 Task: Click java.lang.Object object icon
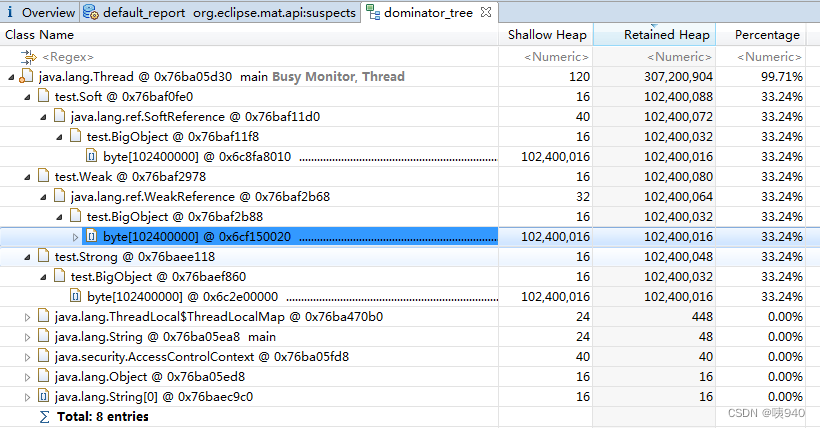(x=43, y=376)
